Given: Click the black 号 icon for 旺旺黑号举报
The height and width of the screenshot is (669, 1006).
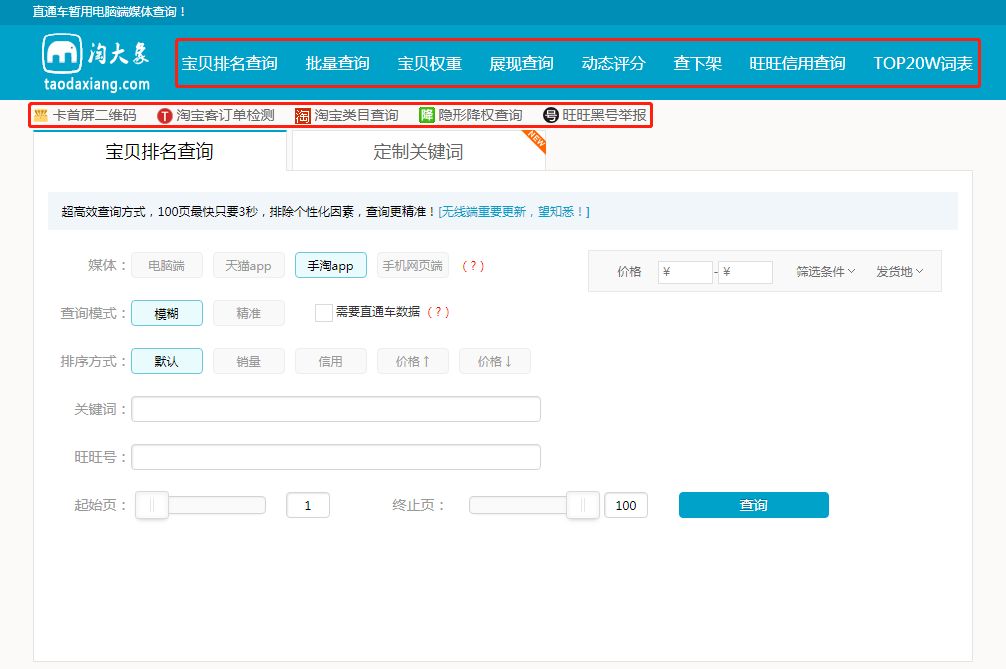Looking at the screenshot, I should tap(551, 115).
